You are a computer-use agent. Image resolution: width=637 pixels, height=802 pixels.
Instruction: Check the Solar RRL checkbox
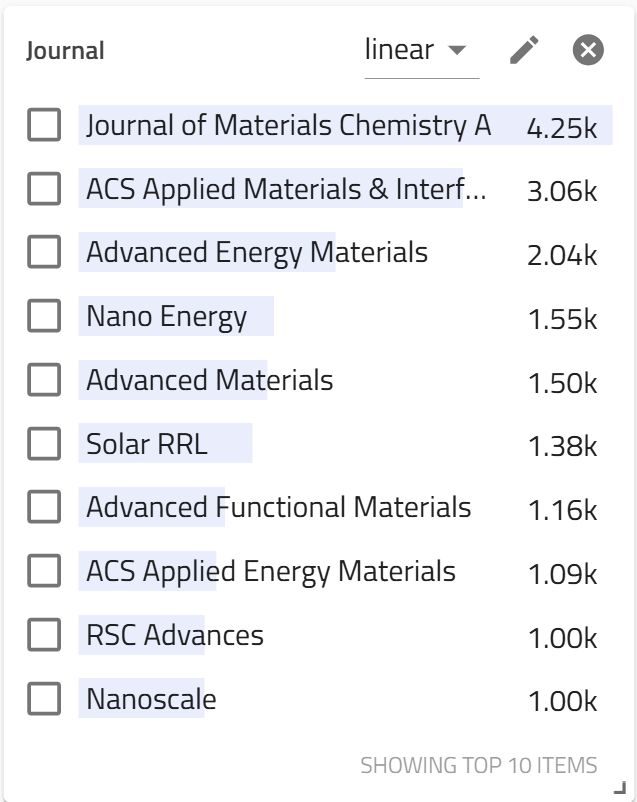pos(44,444)
